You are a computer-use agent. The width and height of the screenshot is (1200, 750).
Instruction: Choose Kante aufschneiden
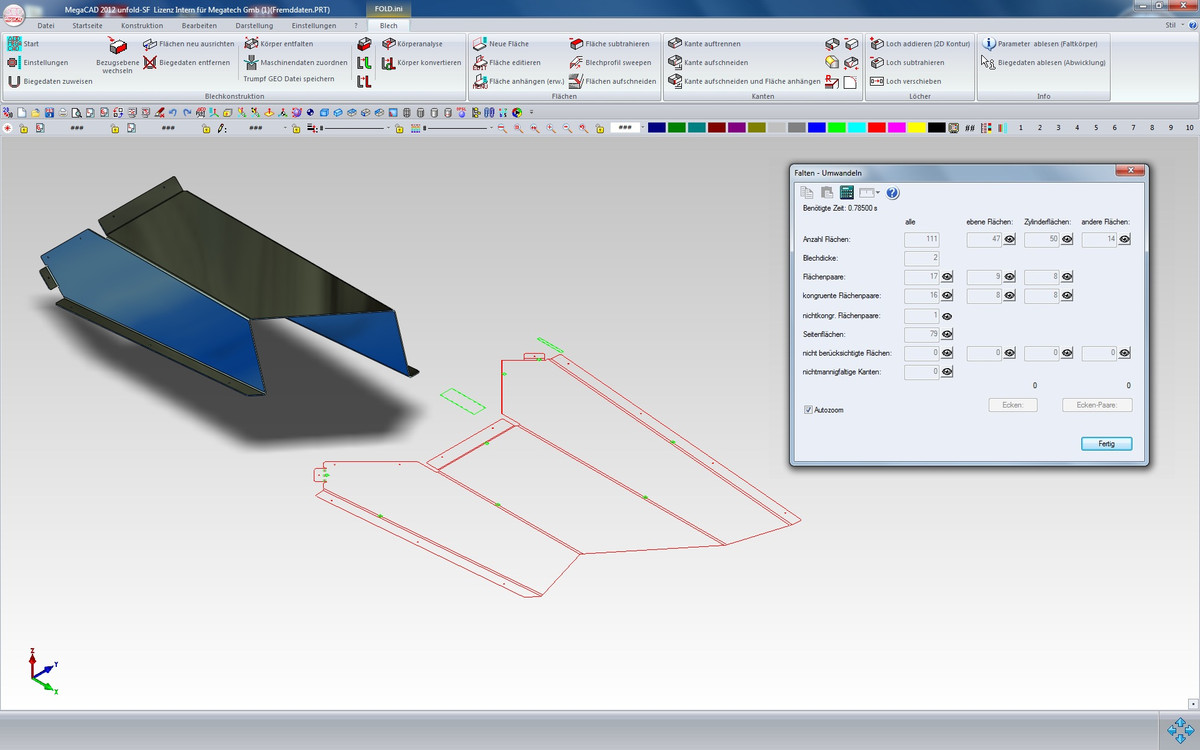(x=708, y=62)
